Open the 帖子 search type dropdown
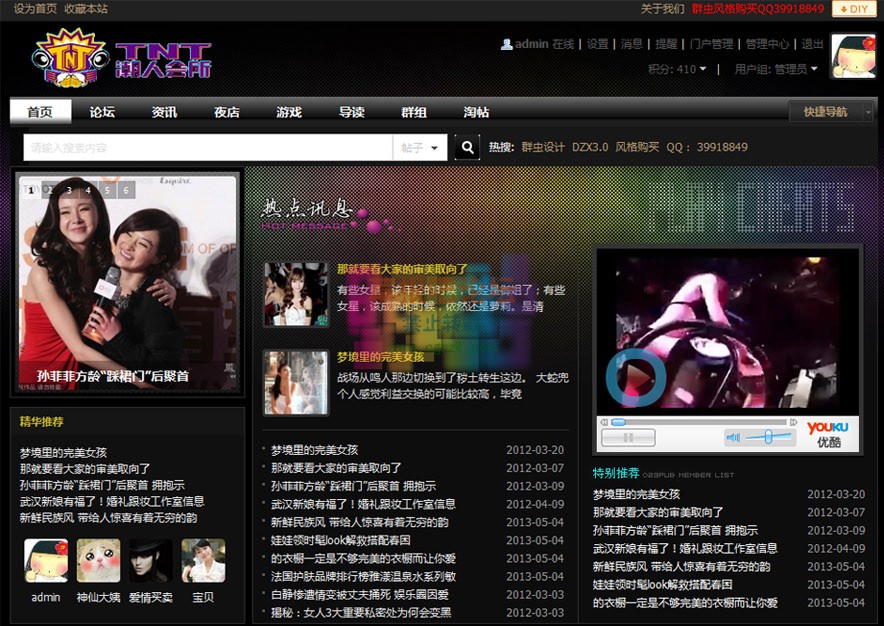The image size is (884, 626). 421,148
